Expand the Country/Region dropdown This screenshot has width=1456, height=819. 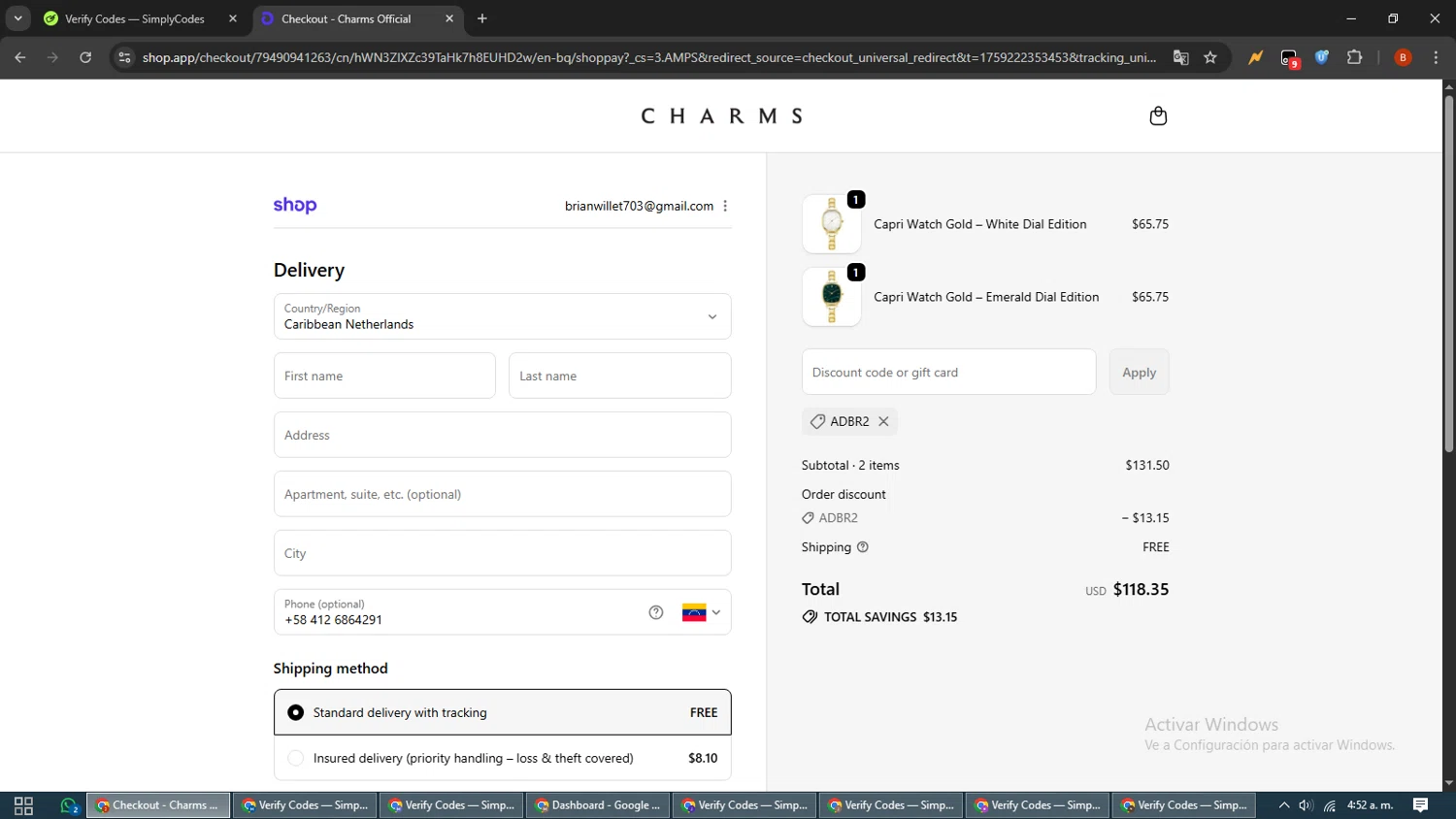point(503,316)
